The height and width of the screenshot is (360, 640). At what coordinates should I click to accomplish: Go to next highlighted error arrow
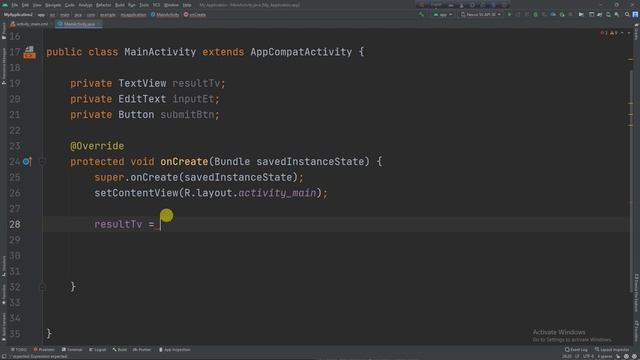point(629,33)
